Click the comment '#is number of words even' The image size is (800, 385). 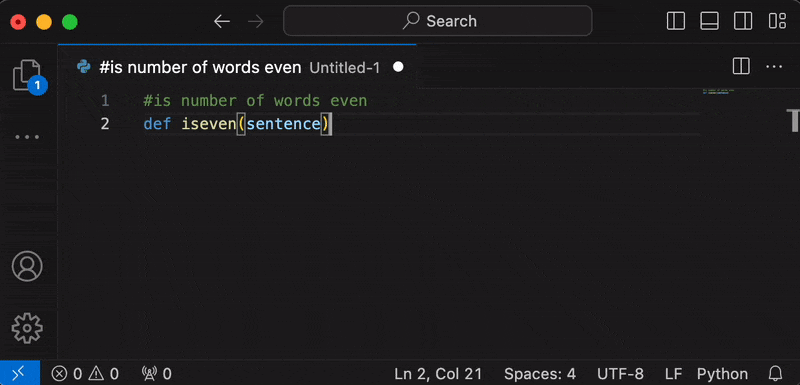[x=255, y=100]
